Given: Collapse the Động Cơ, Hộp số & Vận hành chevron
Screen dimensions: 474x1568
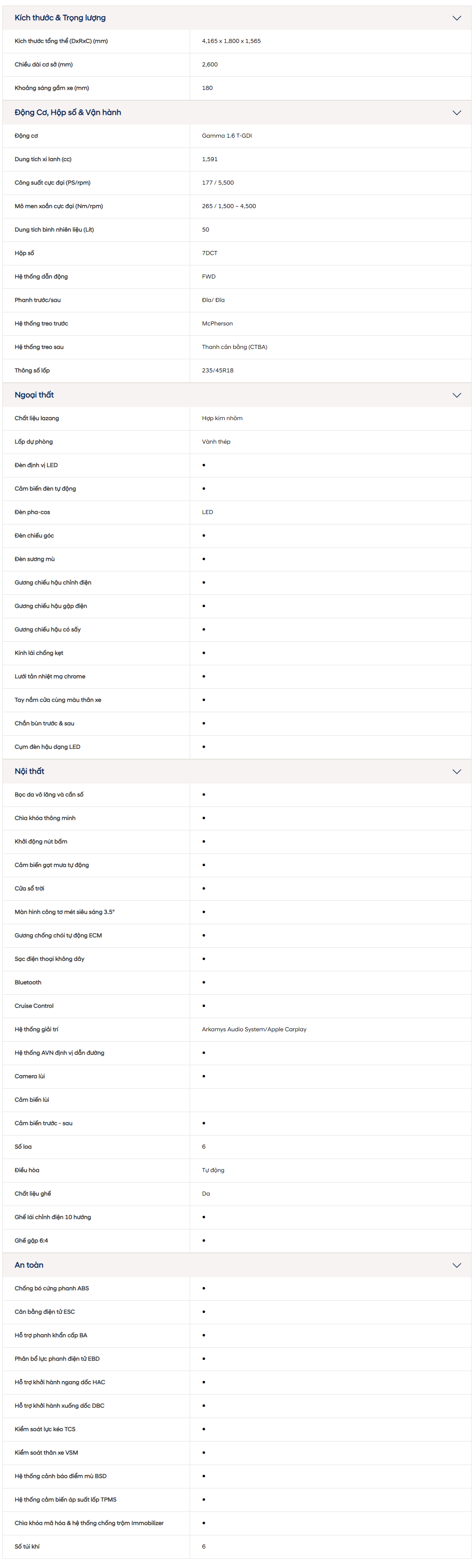Looking at the screenshot, I should click(457, 113).
